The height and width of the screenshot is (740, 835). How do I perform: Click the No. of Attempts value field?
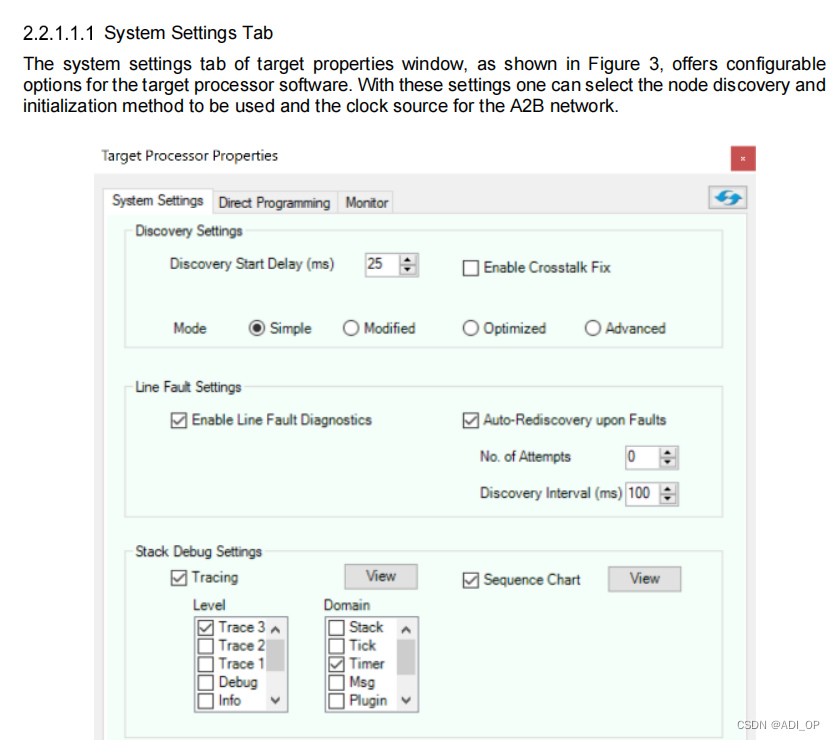pos(642,457)
